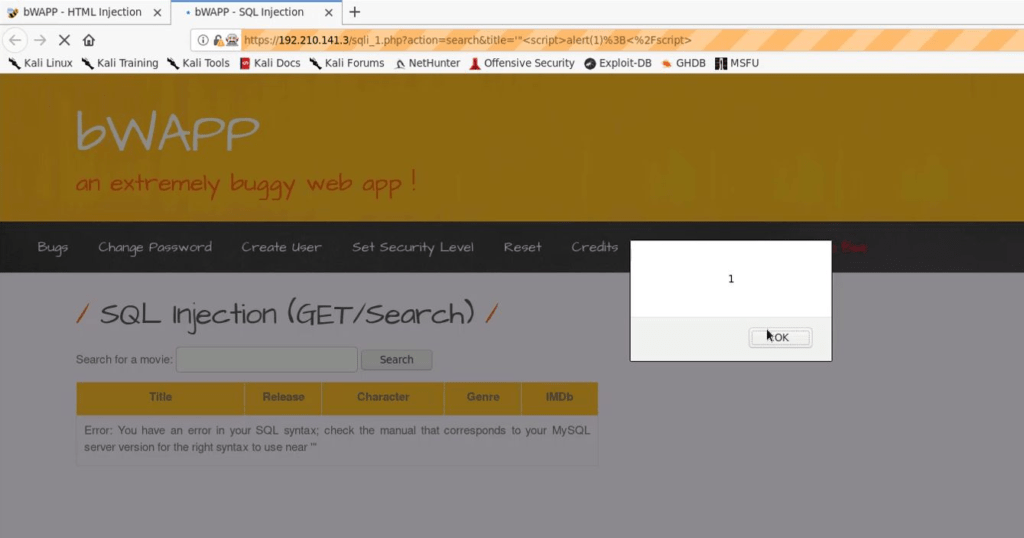Open a new tab with the plus button

354,12
